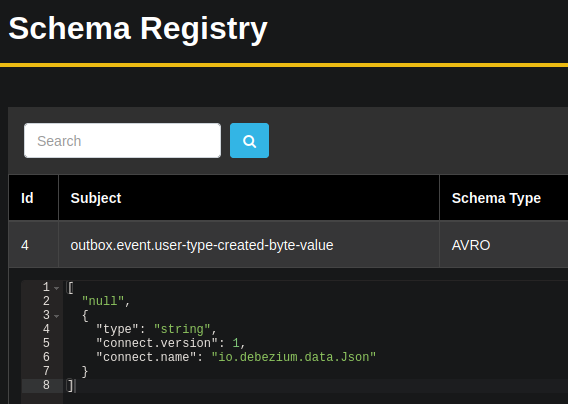Click line number 8 in the gutter

[x=46, y=385]
